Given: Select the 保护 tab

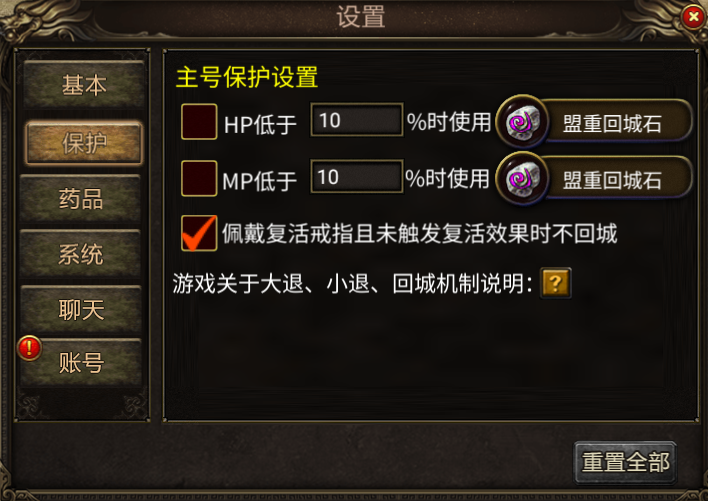Looking at the screenshot, I should 84,143.
